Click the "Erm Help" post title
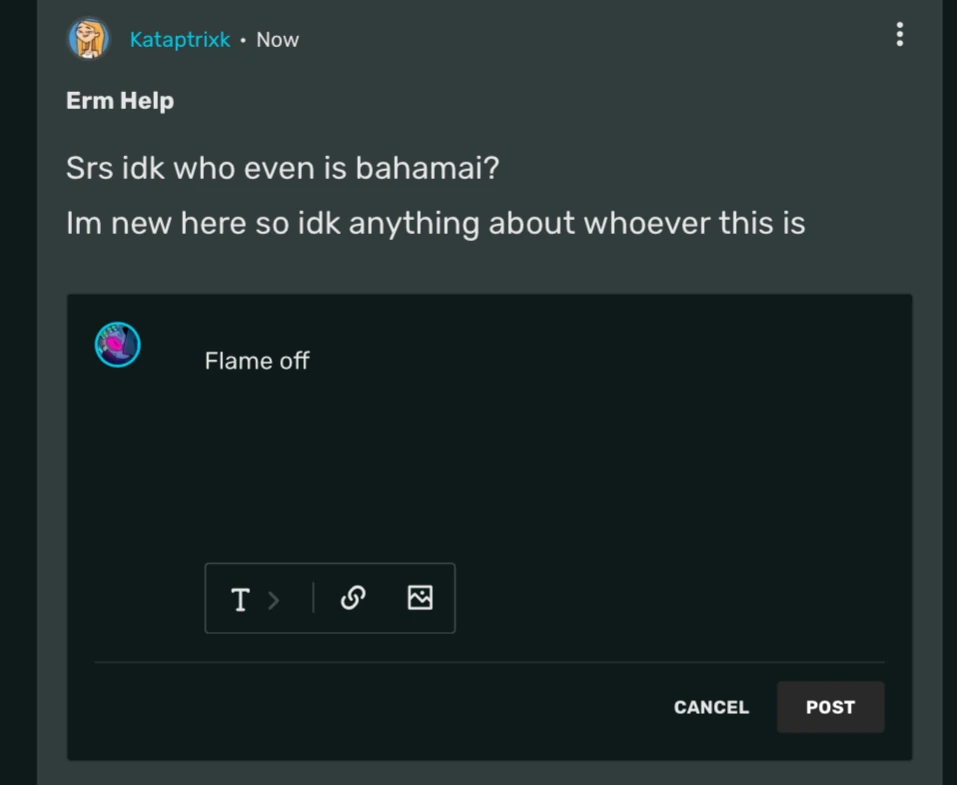The height and width of the screenshot is (785, 957). click(x=120, y=101)
